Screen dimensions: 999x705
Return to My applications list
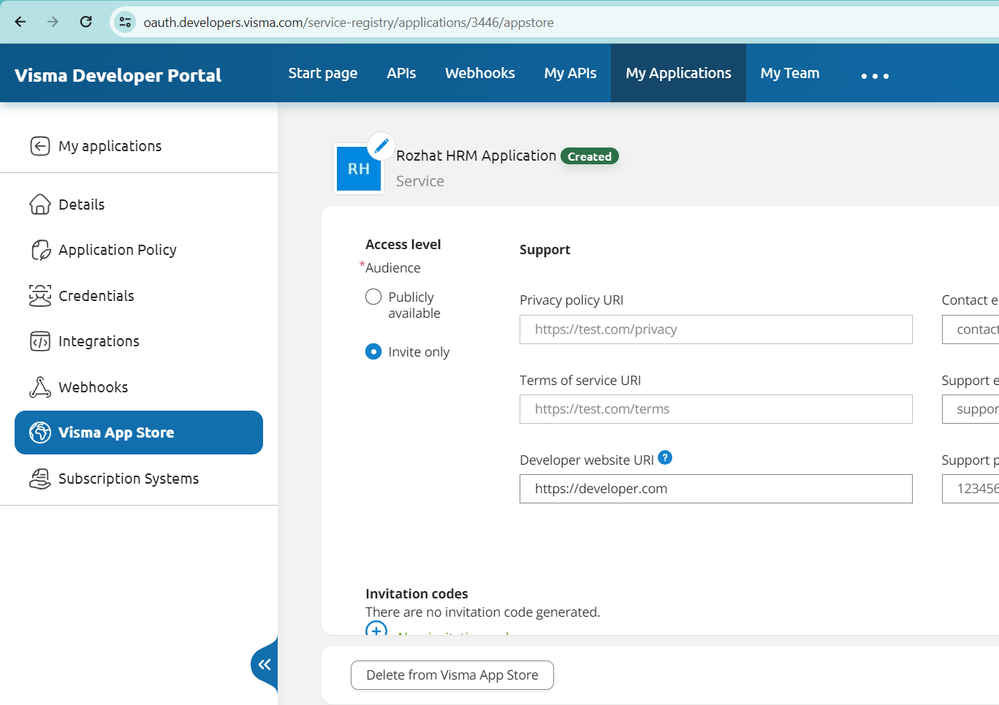click(x=109, y=146)
